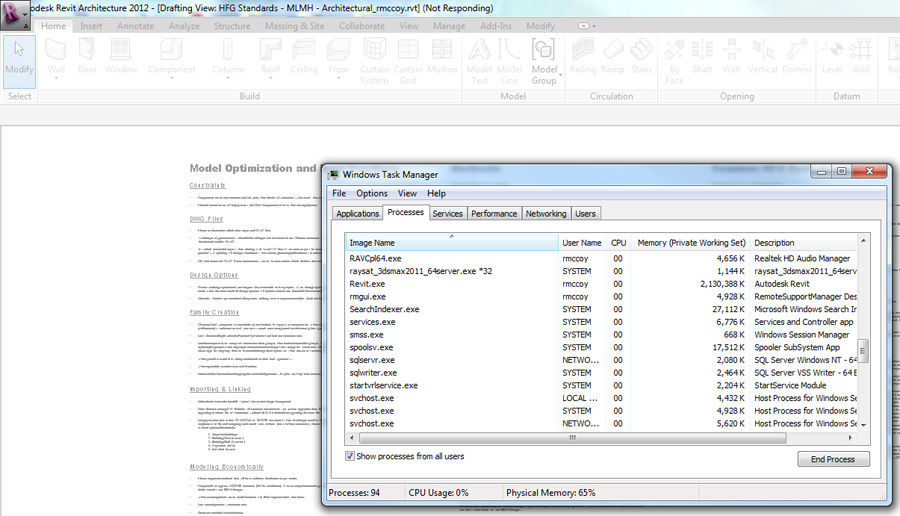The height and width of the screenshot is (516, 900).
Task: Open the Massing & Site ribbon tab
Action: (x=294, y=26)
